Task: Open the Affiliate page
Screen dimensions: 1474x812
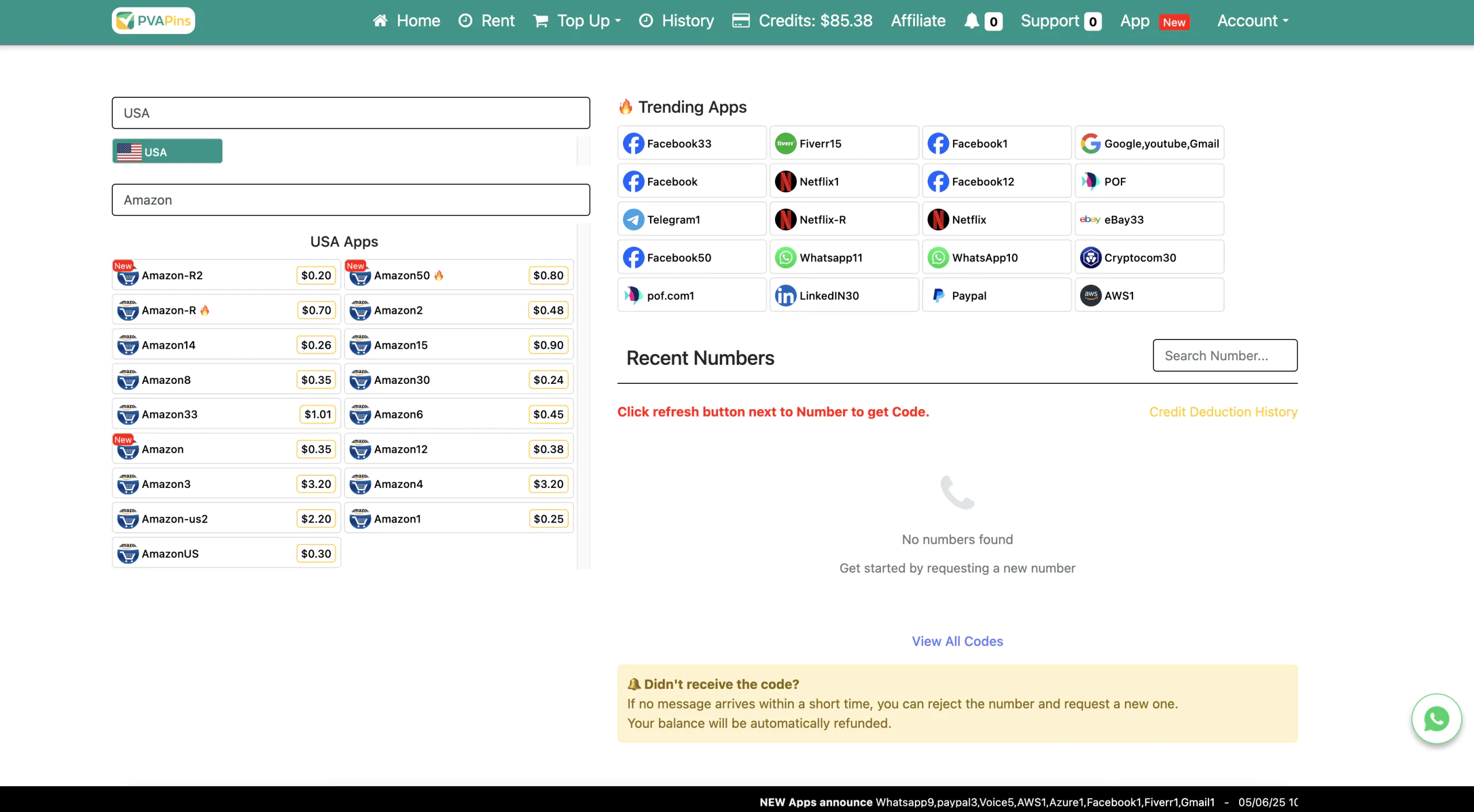Action: (918, 21)
